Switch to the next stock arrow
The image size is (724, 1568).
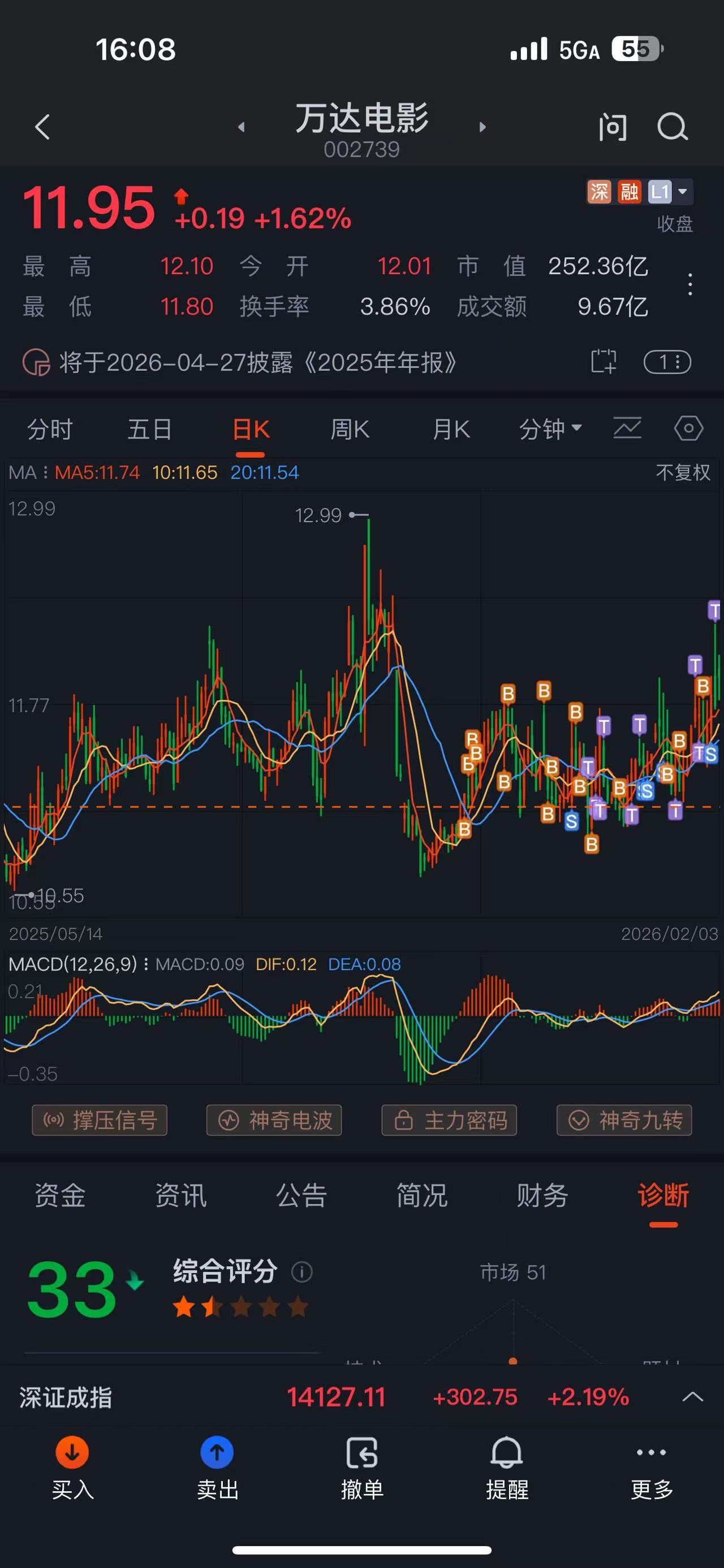click(482, 127)
